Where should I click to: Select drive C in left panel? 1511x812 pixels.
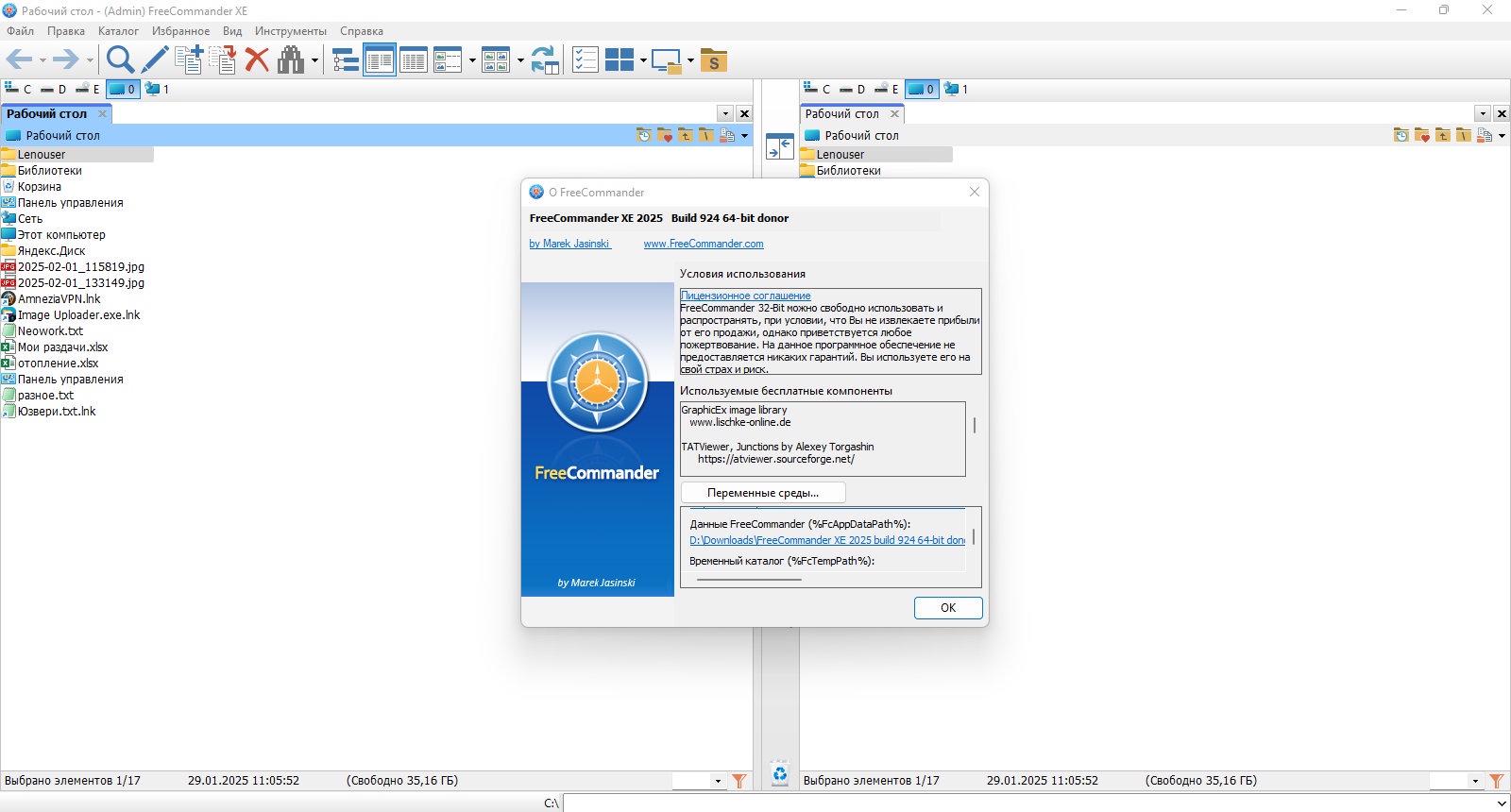19,89
